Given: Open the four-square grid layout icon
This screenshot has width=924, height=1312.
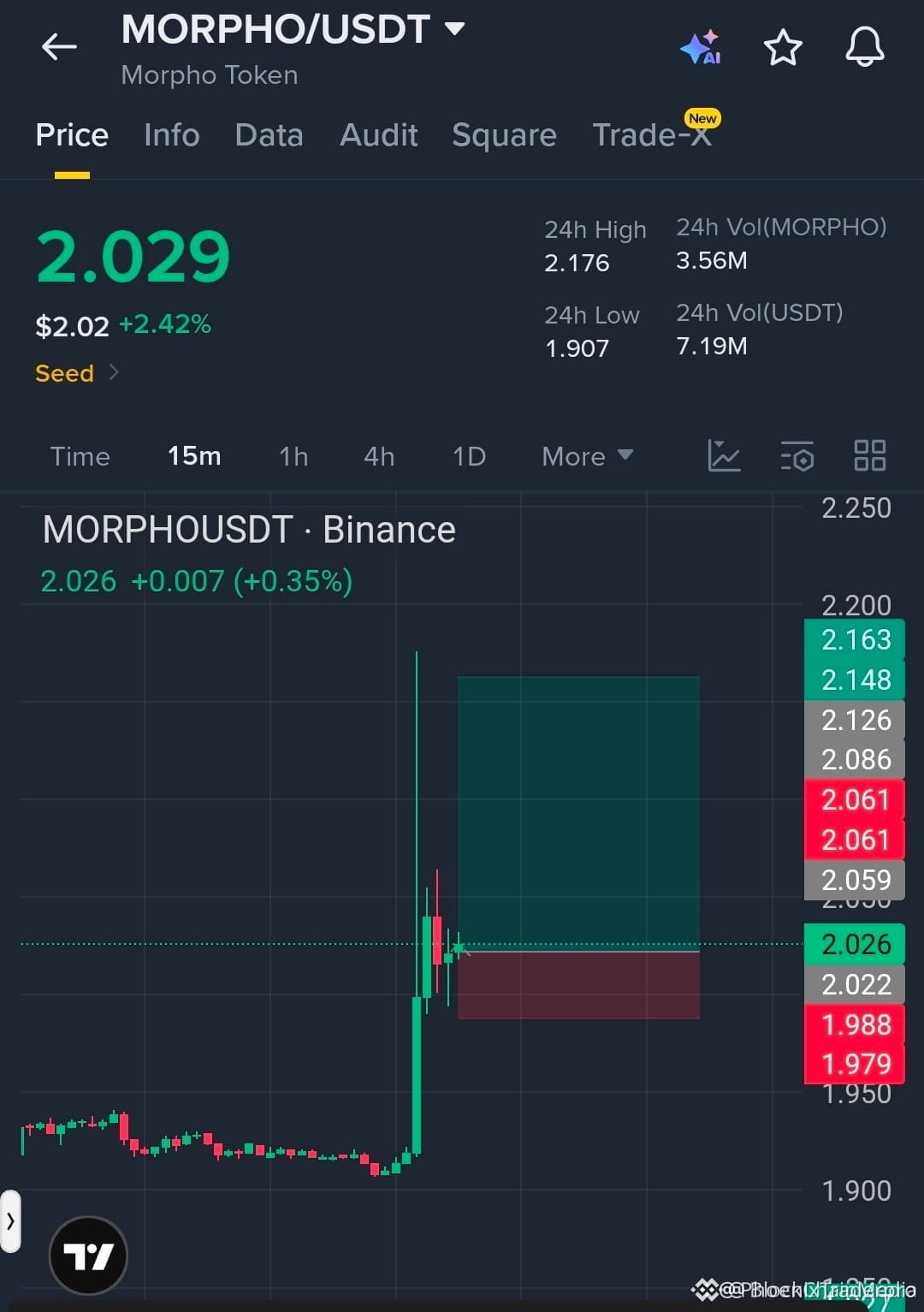Looking at the screenshot, I should [870, 455].
